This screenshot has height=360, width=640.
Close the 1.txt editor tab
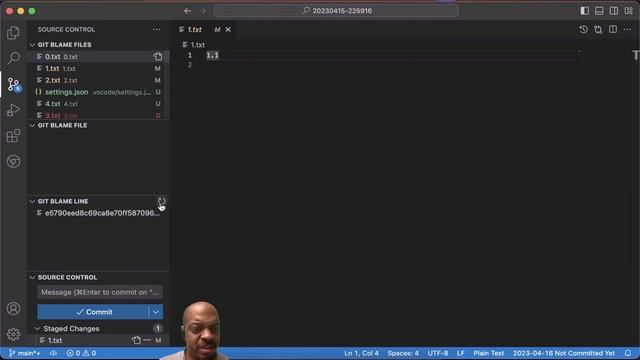click(228, 29)
